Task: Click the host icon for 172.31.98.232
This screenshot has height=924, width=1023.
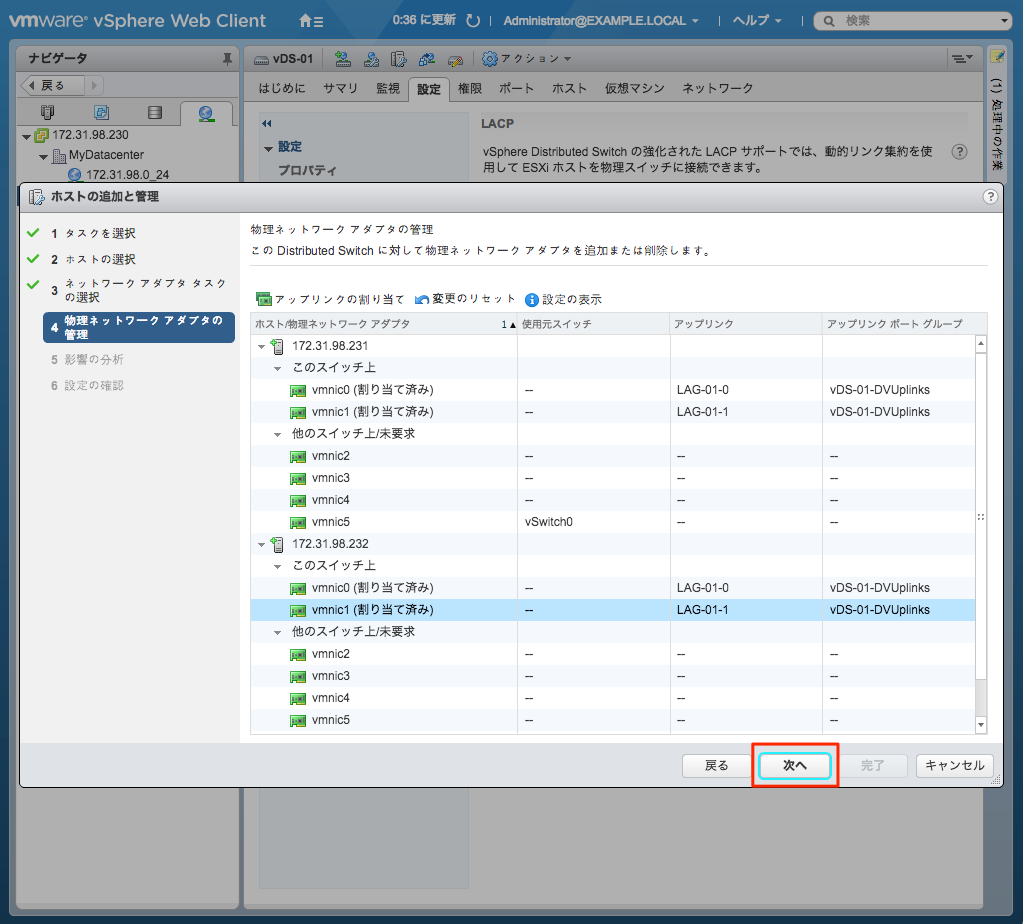Action: [x=277, y=544]
